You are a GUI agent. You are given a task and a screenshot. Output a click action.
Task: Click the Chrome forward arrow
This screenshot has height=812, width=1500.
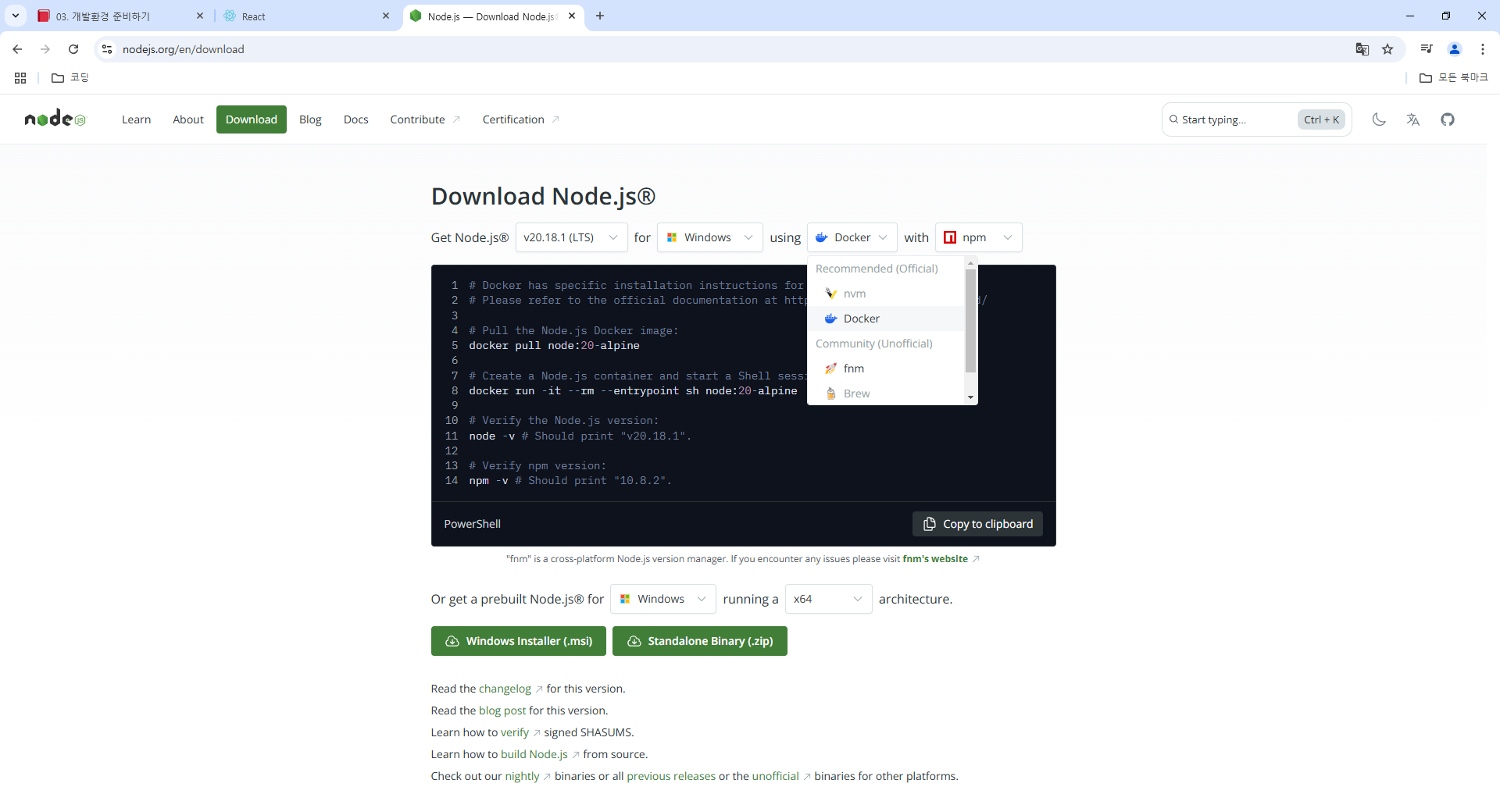click(x=45, y=49)
